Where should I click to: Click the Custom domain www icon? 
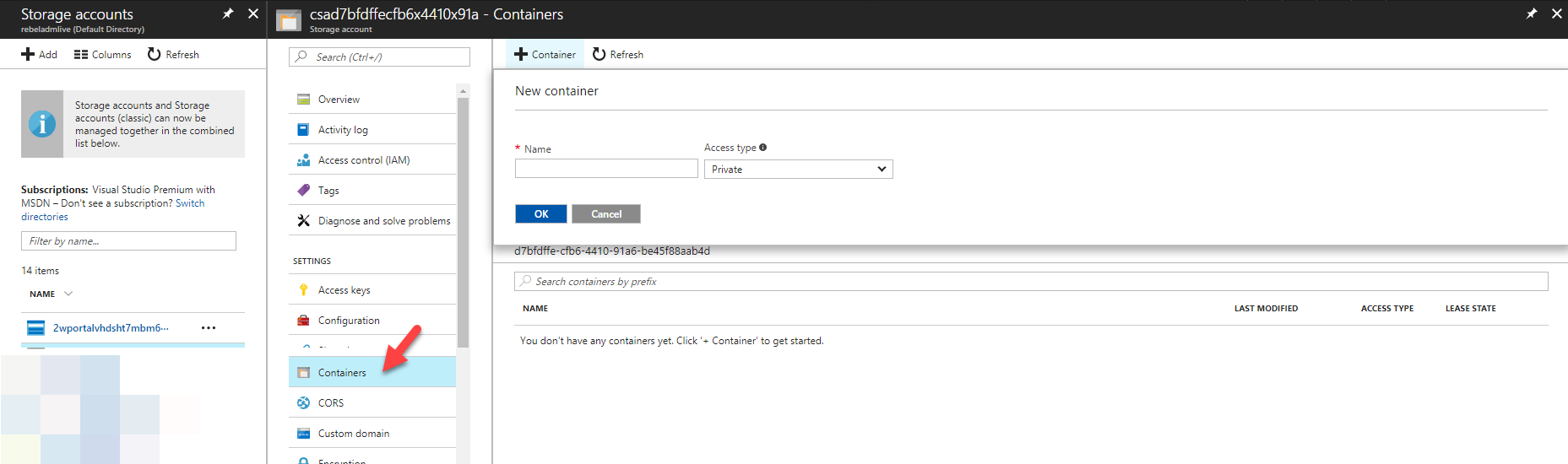coord(303,434)
